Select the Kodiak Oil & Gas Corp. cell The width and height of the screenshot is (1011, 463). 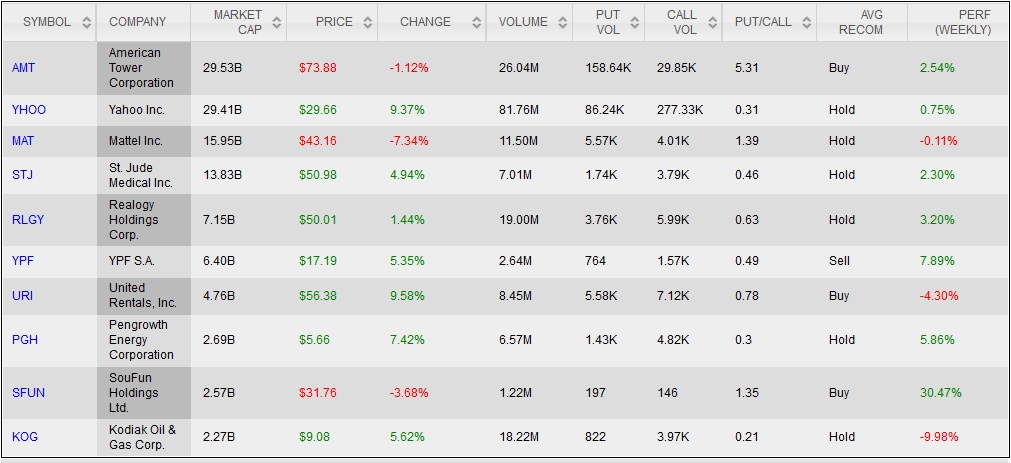(144, 437)
